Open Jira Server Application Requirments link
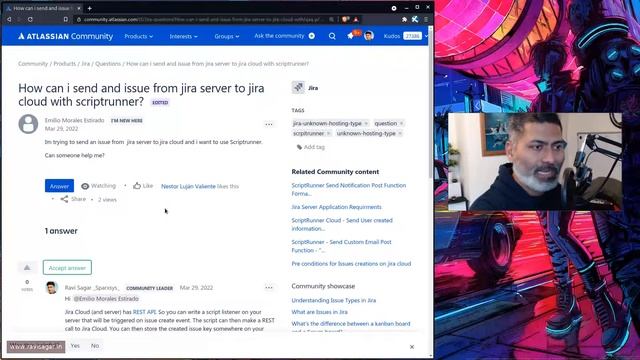 [336, 207]
